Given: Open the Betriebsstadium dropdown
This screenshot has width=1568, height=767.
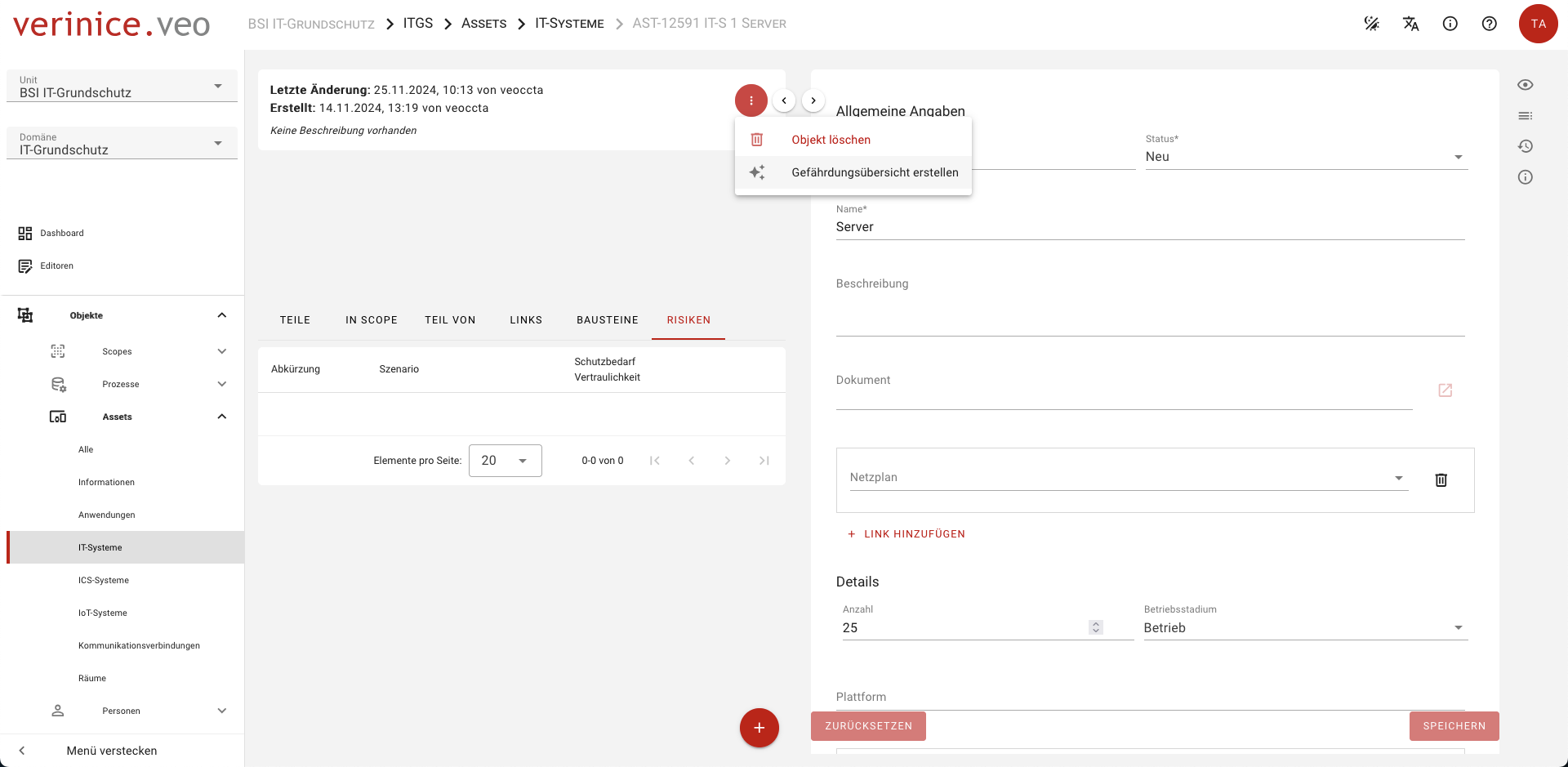Looking at the screenshot, I should [1305, 628].
